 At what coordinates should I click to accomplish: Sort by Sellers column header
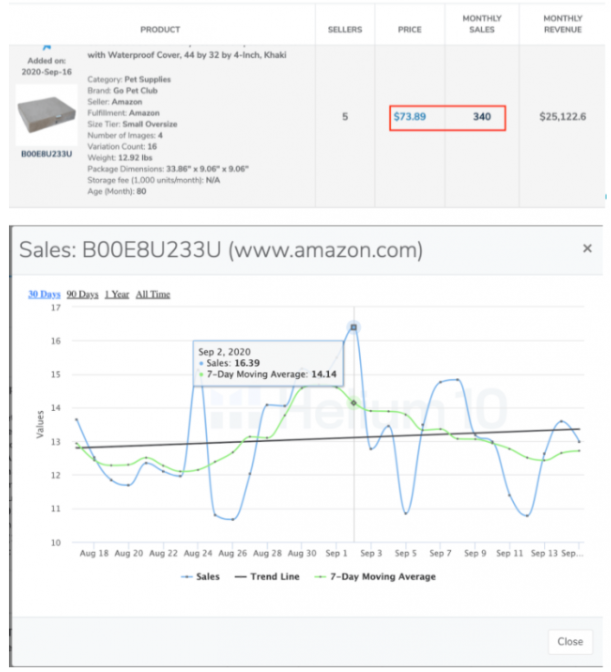345,30
